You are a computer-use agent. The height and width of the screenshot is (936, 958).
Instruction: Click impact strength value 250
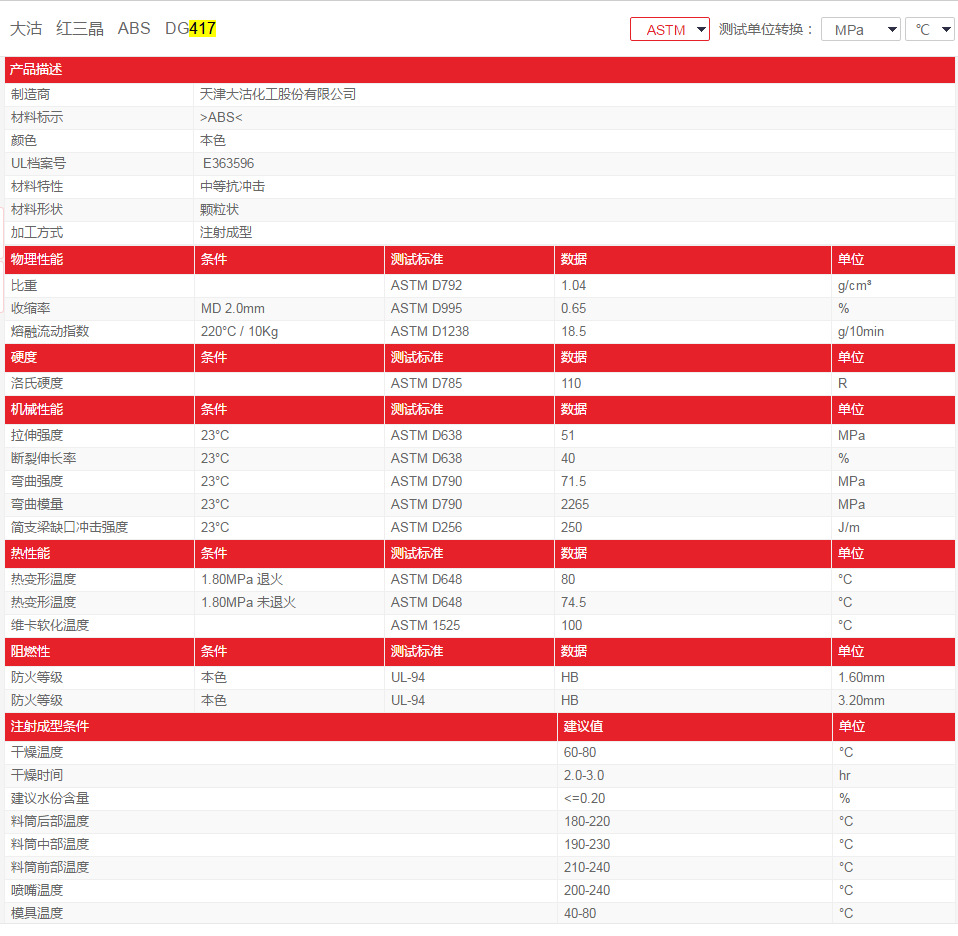(571, 527)
